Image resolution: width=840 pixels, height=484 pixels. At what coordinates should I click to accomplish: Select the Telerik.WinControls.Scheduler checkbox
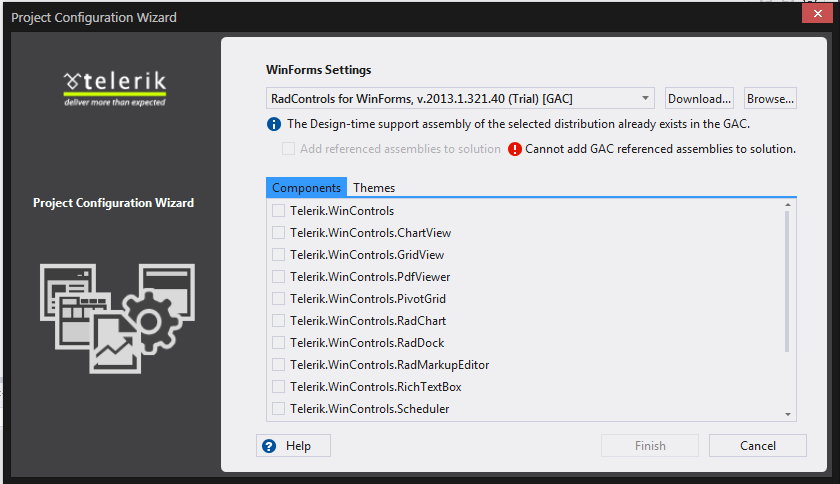(x=279, y=409)
